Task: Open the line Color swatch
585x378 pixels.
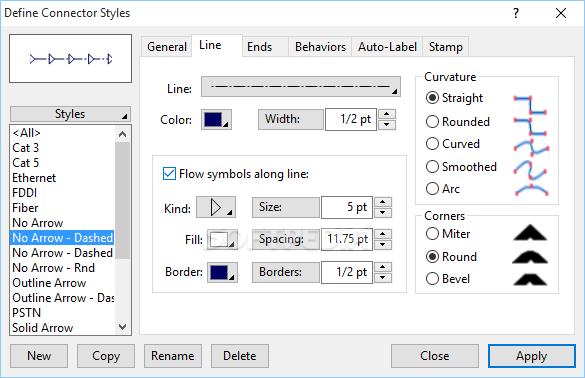Action: pyautogui.click(x=216, y=119)
